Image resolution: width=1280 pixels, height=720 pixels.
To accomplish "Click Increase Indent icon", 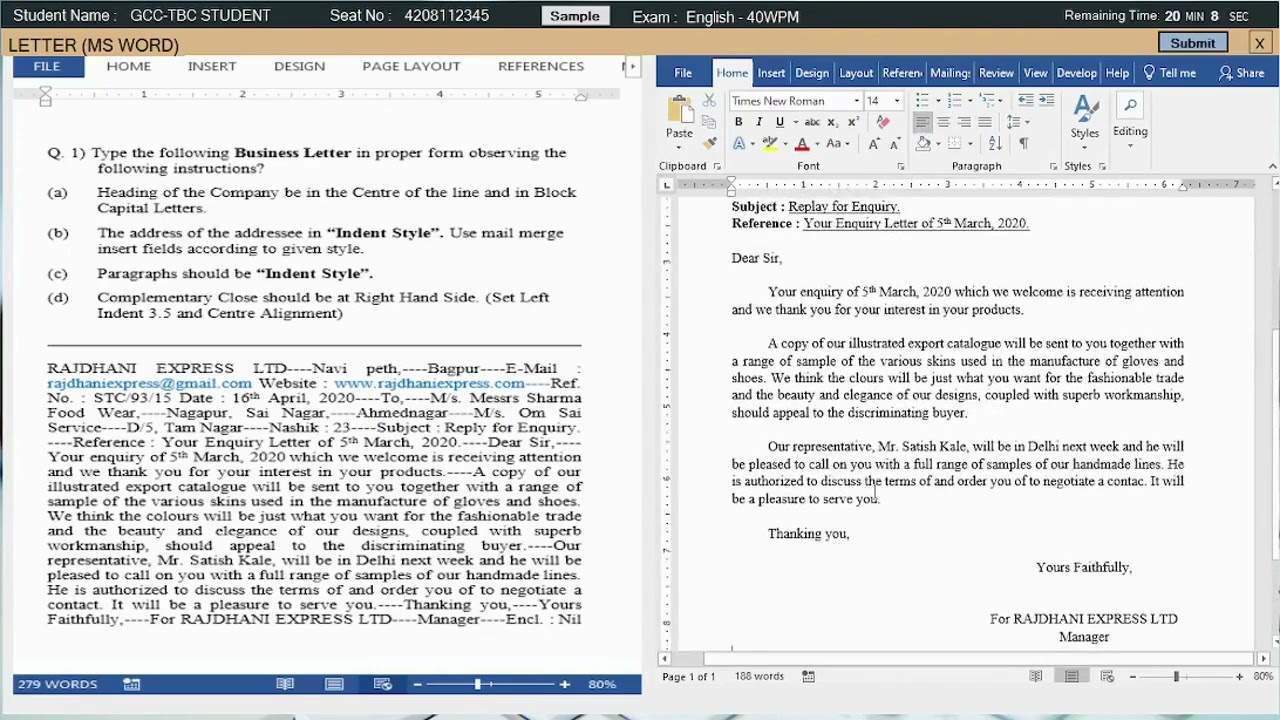I will (x=1046, y=101).
